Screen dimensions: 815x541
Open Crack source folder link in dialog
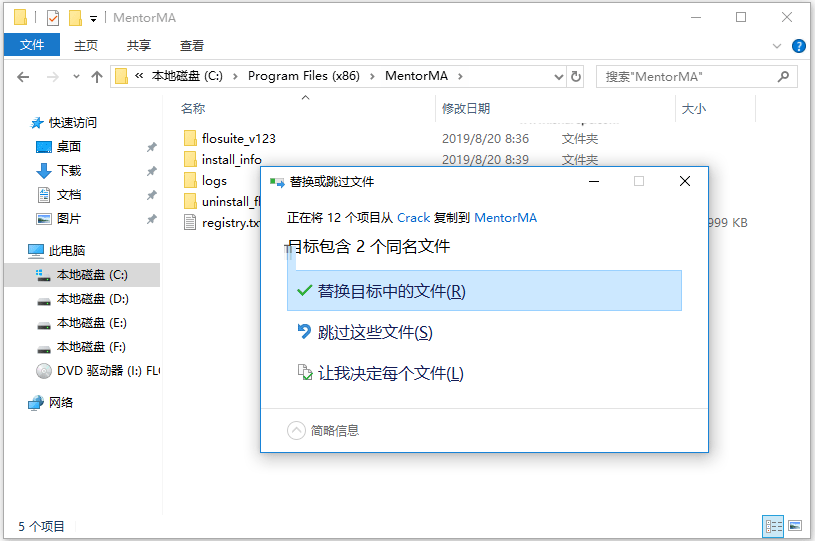pos(413,218)
